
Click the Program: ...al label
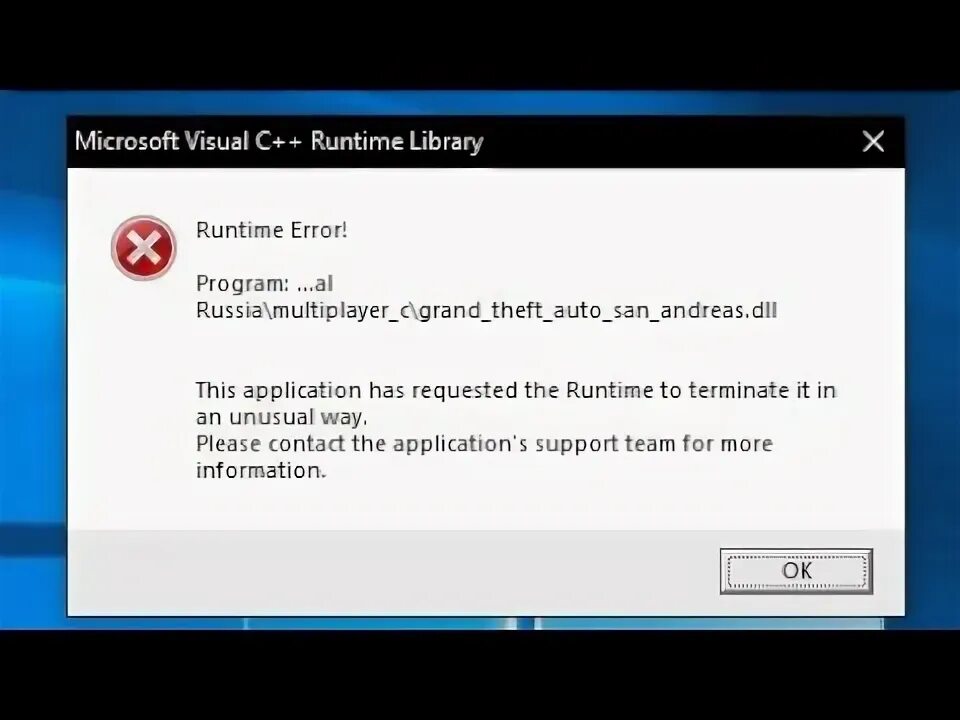point(264,283)
